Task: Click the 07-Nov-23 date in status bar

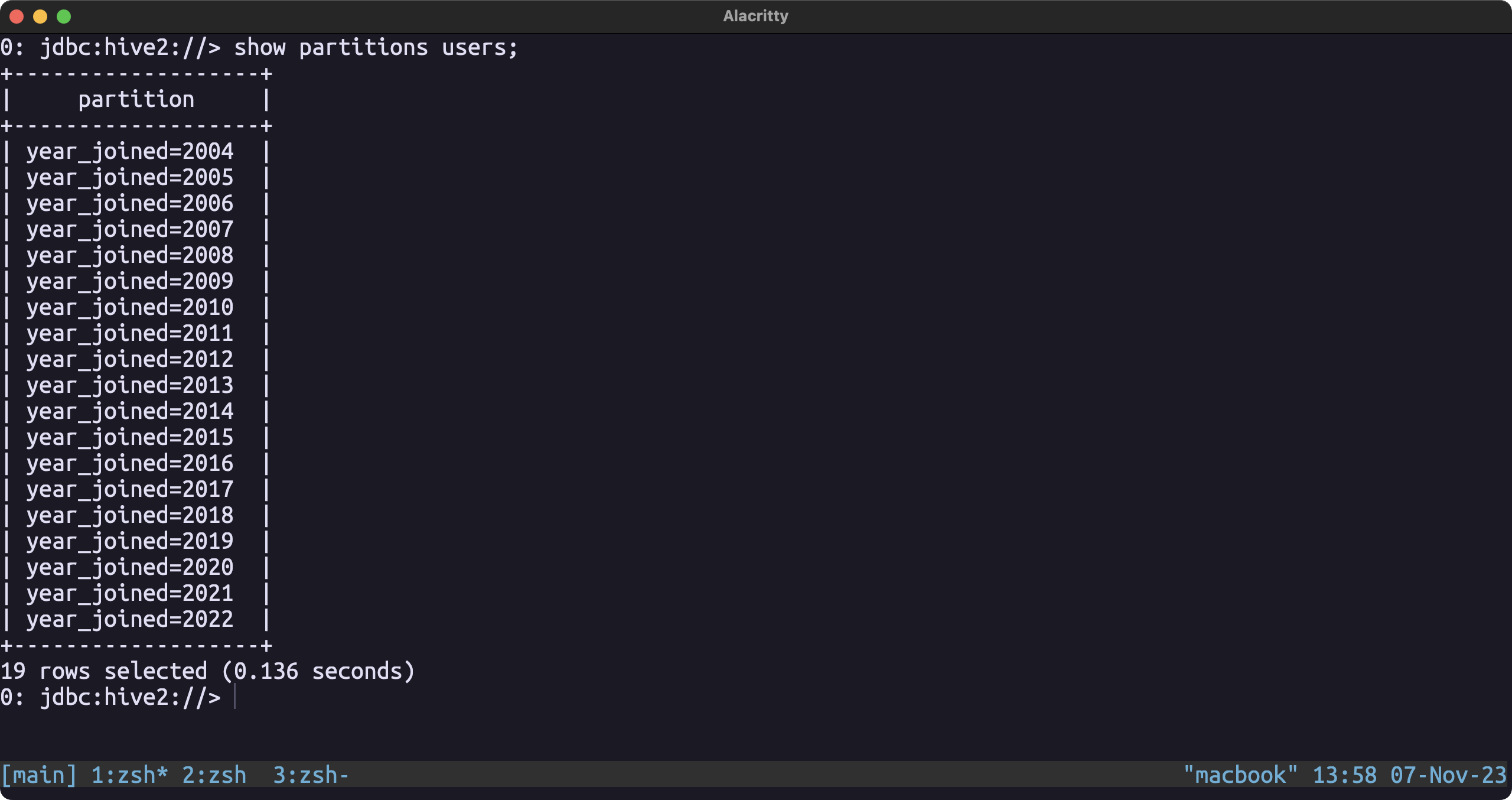Action: 1448,775
